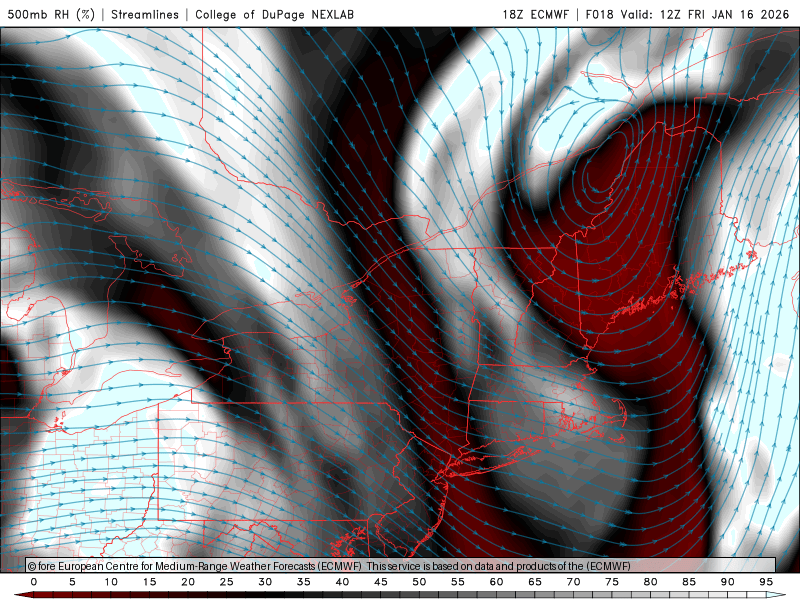Select the 95 value on the color scale

(766, 582)
